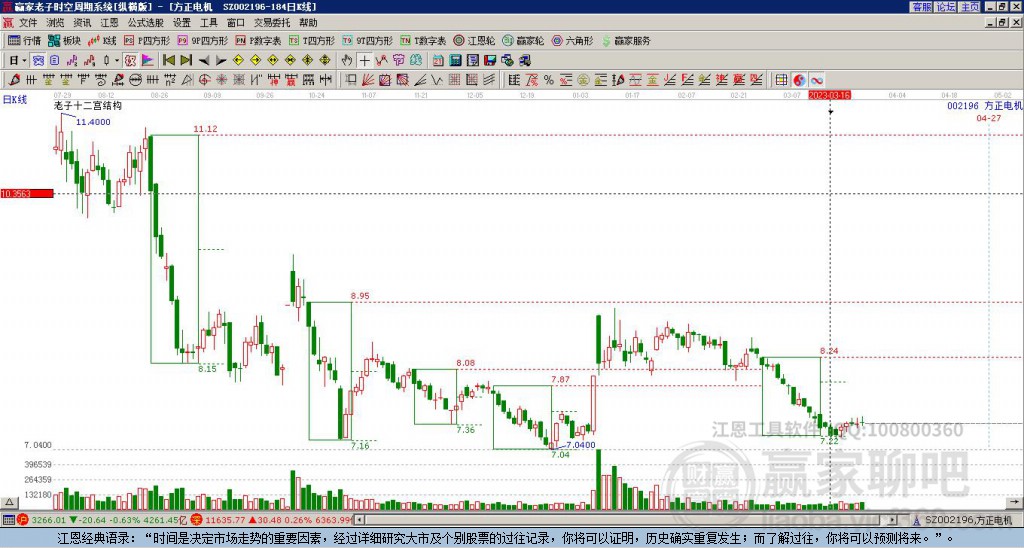This screenshot has height=548, width=1024.
Task: Click the 10.3563 red price marker
Action: [x=27, y=193]
